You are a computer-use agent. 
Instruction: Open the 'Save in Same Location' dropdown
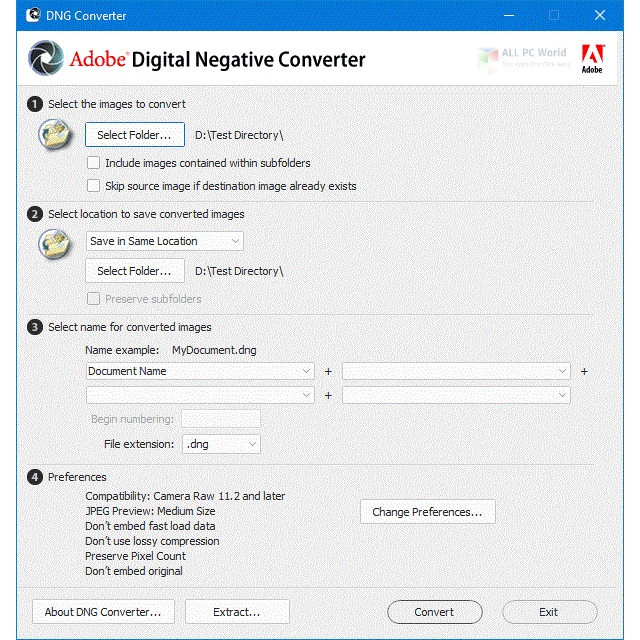click(164, 241)
